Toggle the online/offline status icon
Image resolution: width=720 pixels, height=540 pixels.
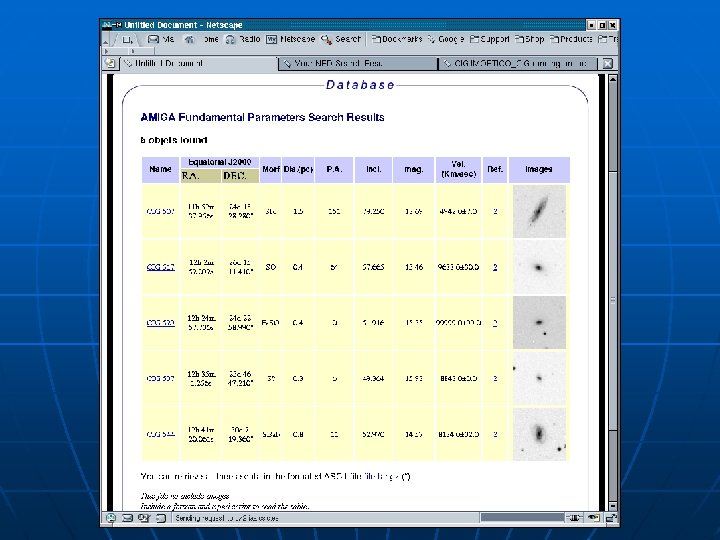point(574,518)
